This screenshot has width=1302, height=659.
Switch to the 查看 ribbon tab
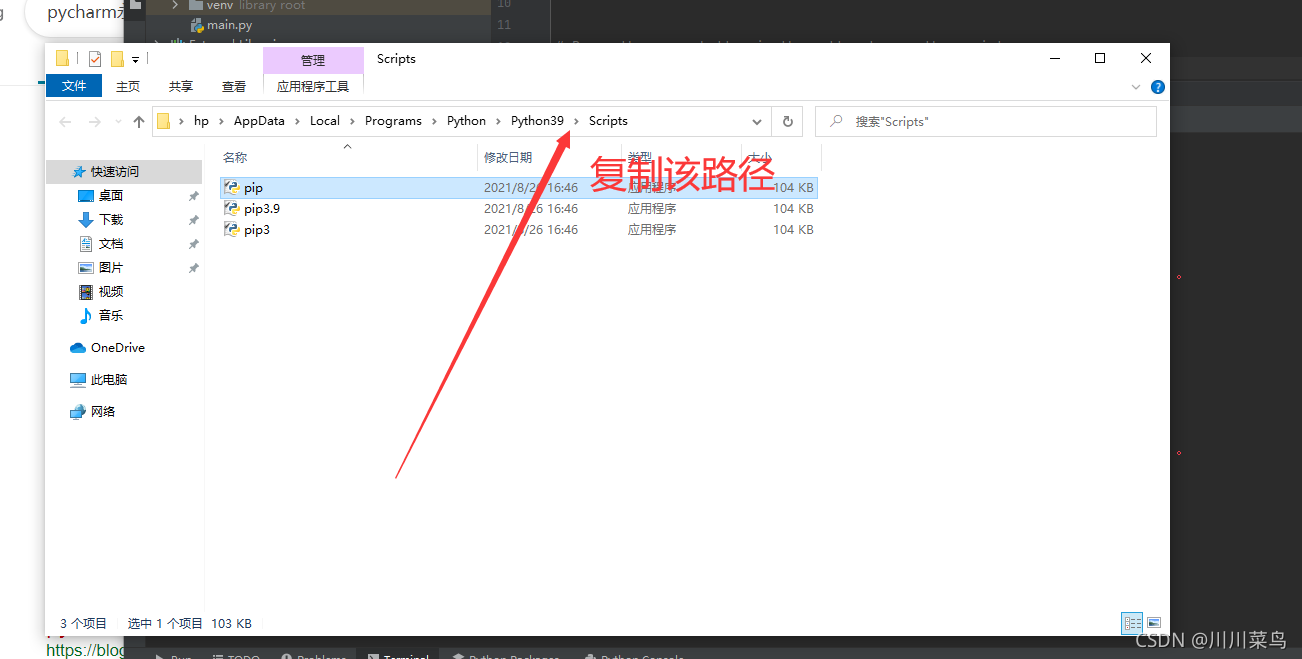pos(234,87)
